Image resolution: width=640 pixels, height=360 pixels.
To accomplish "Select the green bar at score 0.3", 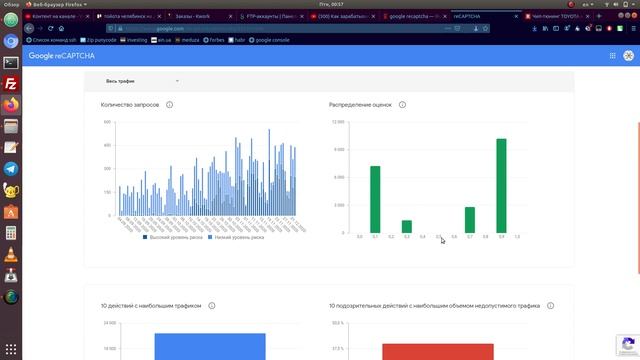I will point(407,227).
